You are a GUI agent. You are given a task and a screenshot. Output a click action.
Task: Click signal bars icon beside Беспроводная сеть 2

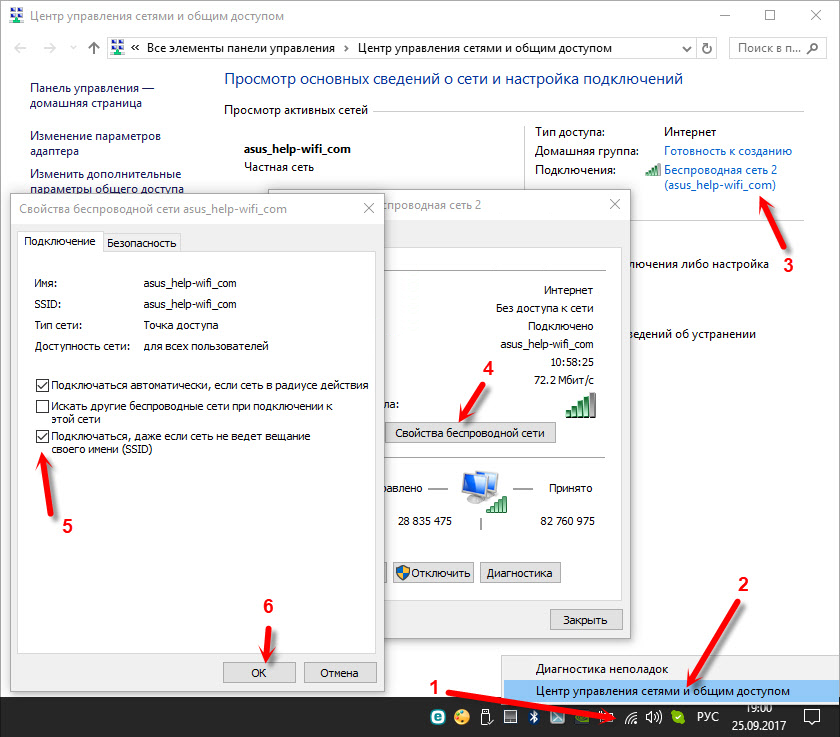pos(653,170)
